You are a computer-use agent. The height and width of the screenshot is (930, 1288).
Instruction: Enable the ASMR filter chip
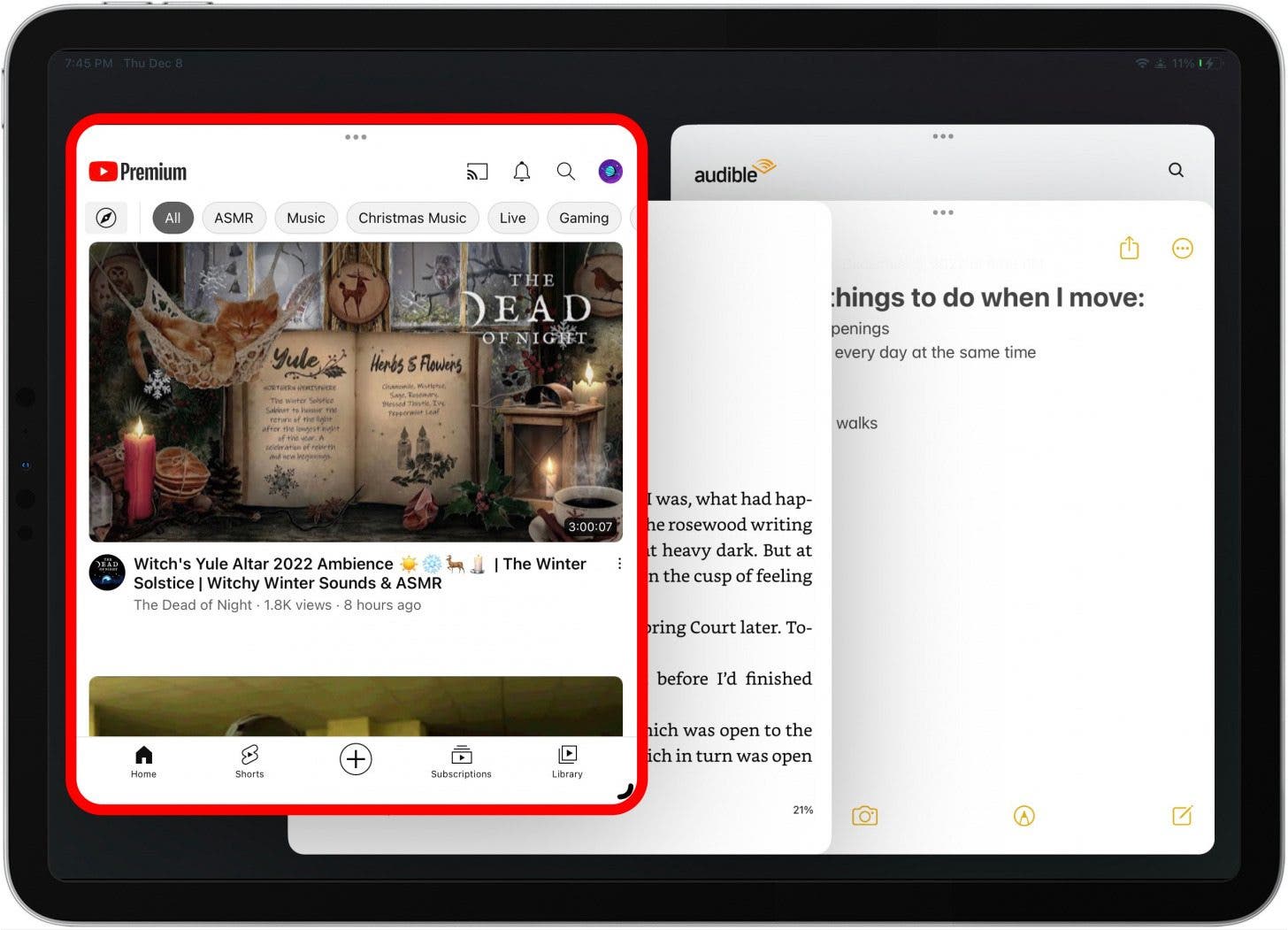[x=234, y=218]
